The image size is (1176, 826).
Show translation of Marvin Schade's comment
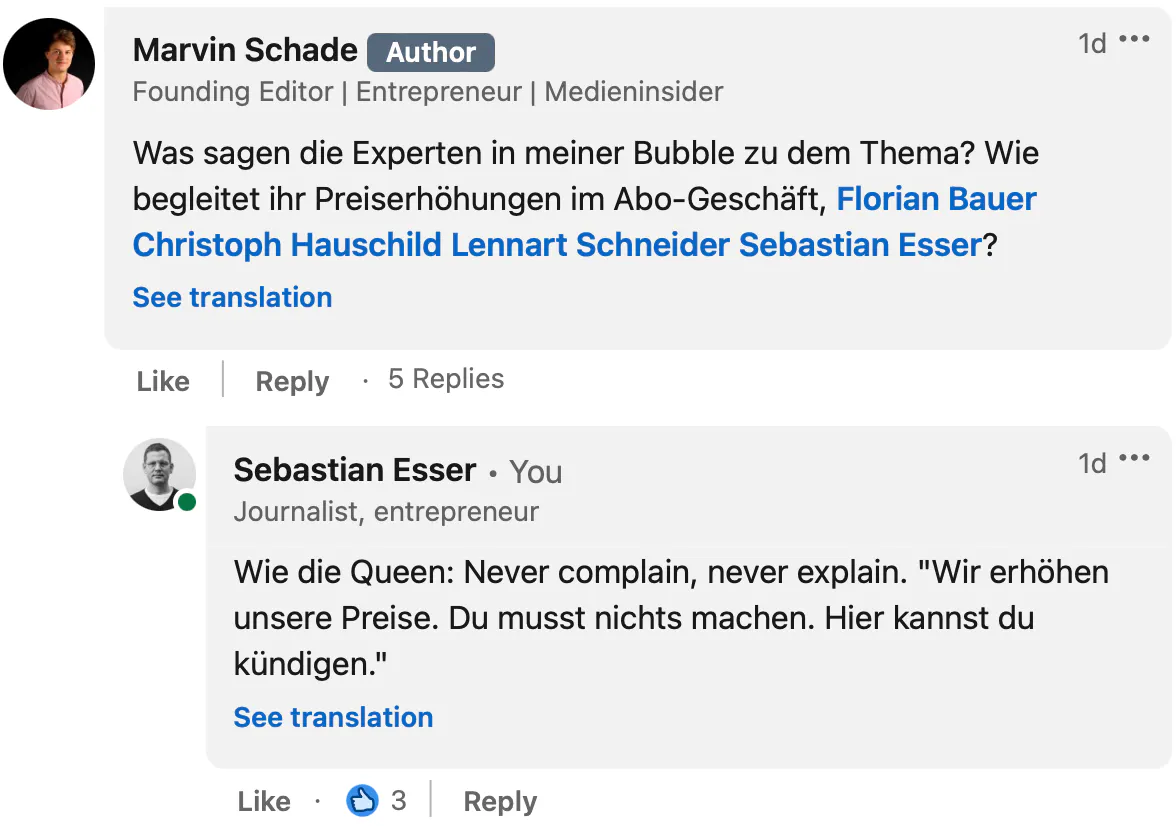pos(232,297)
